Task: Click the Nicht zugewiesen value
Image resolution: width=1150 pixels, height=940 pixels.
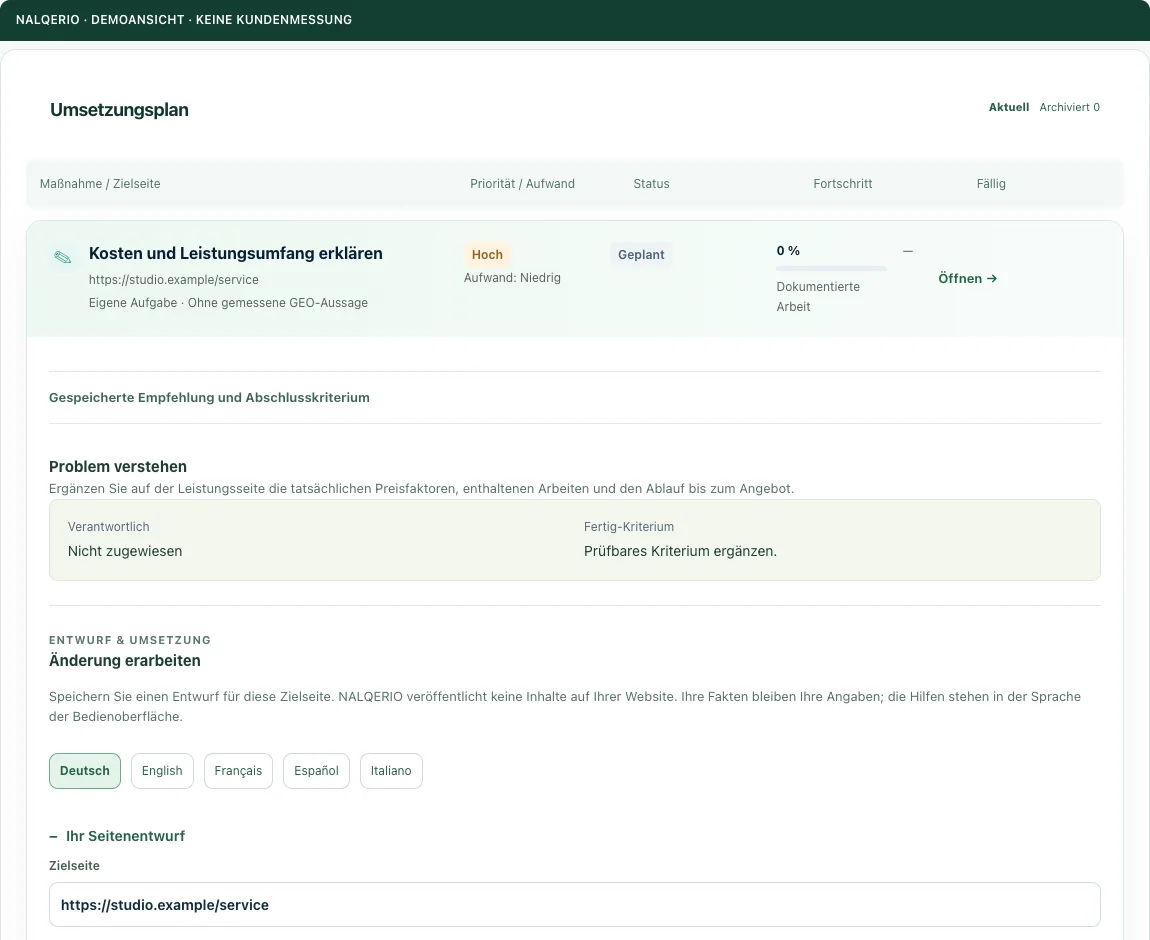Action: (x=125, y=551)
